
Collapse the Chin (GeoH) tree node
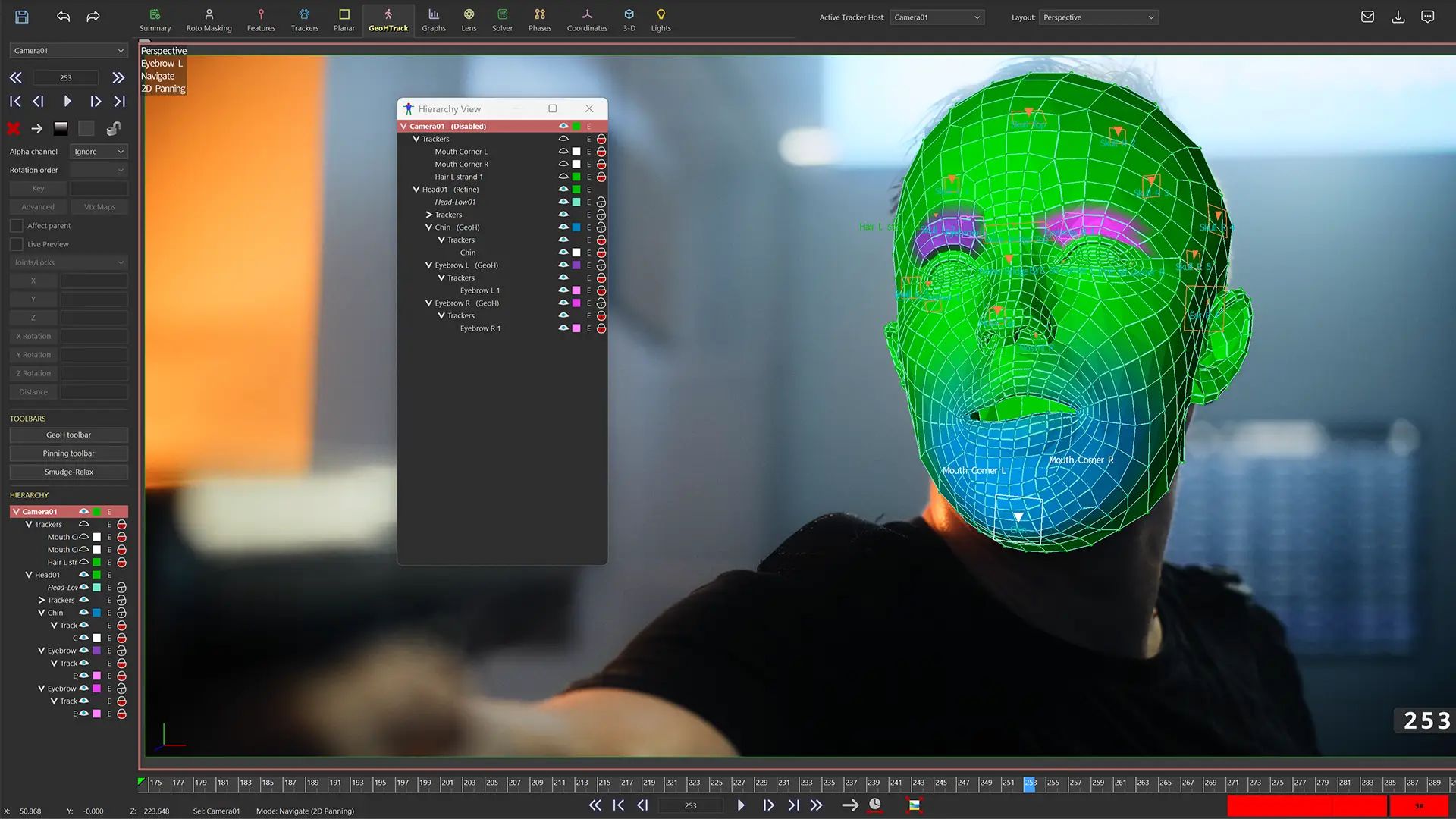428,227
